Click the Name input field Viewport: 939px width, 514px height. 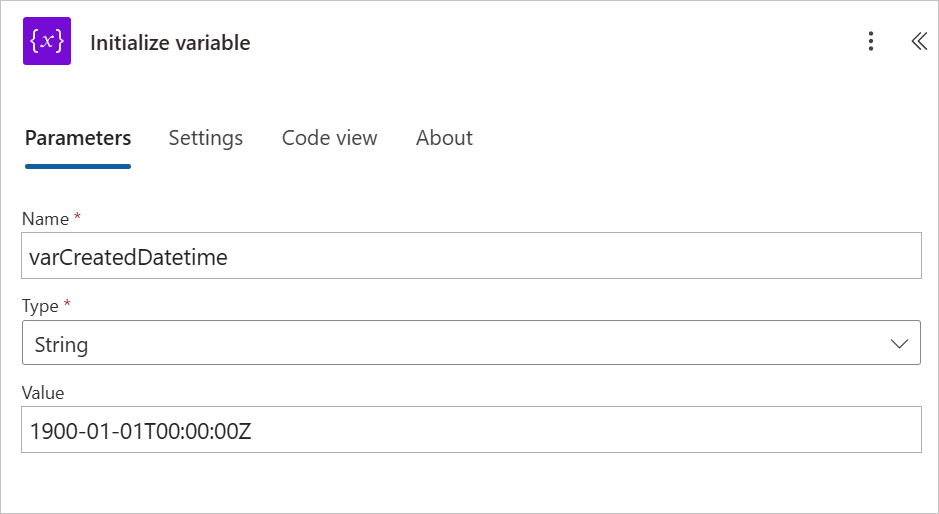pyautogui.click(x=470, y=256)
